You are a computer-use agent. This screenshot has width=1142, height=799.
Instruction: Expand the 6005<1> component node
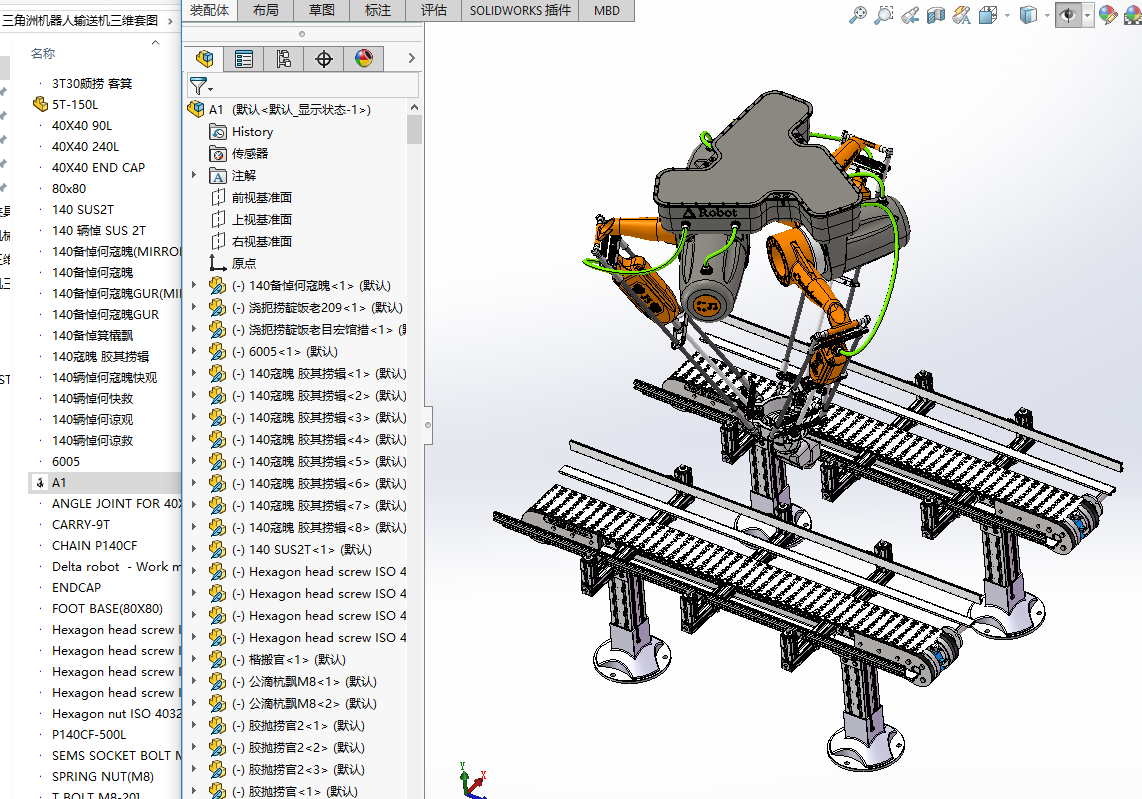(x=195, y=351)
